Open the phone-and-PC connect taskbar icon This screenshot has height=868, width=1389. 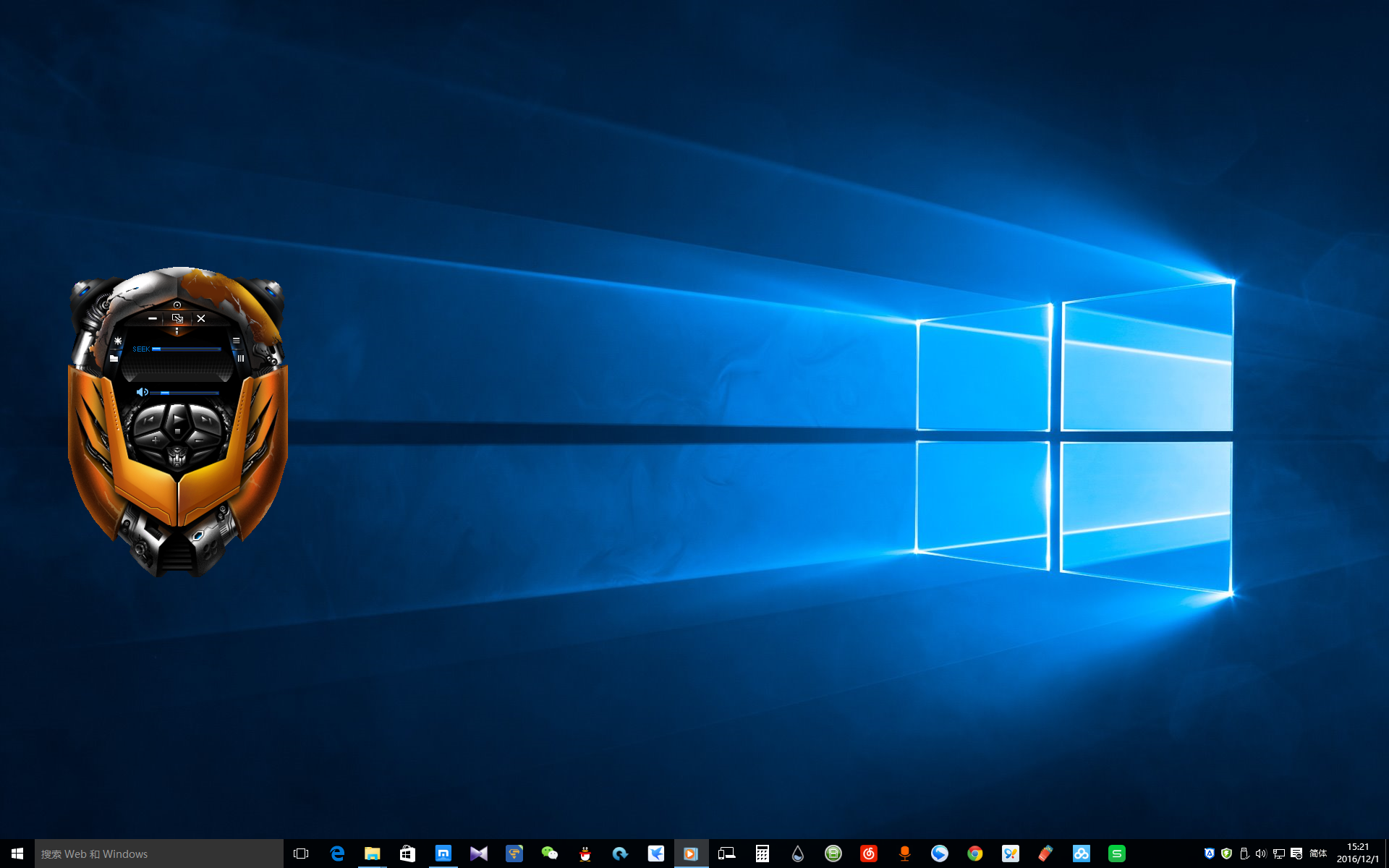pyautogui.click(x=727, y=854)
